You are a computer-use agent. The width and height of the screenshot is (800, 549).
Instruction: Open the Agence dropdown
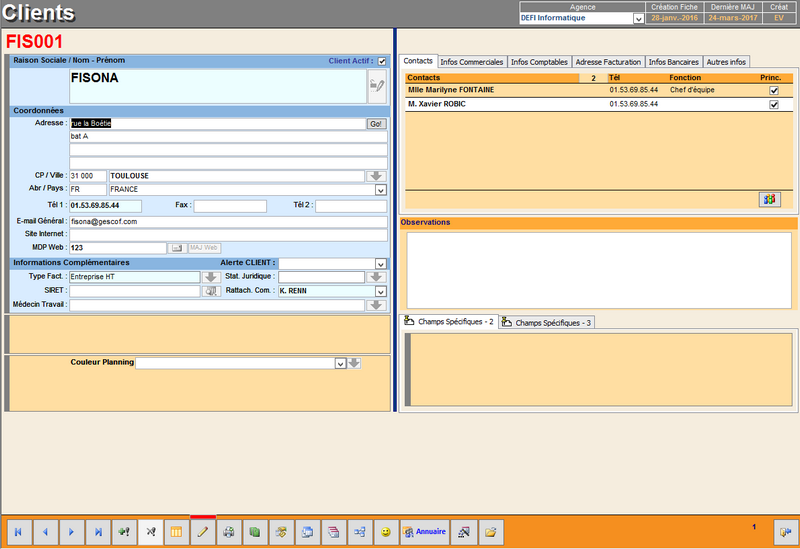point(638,18)
